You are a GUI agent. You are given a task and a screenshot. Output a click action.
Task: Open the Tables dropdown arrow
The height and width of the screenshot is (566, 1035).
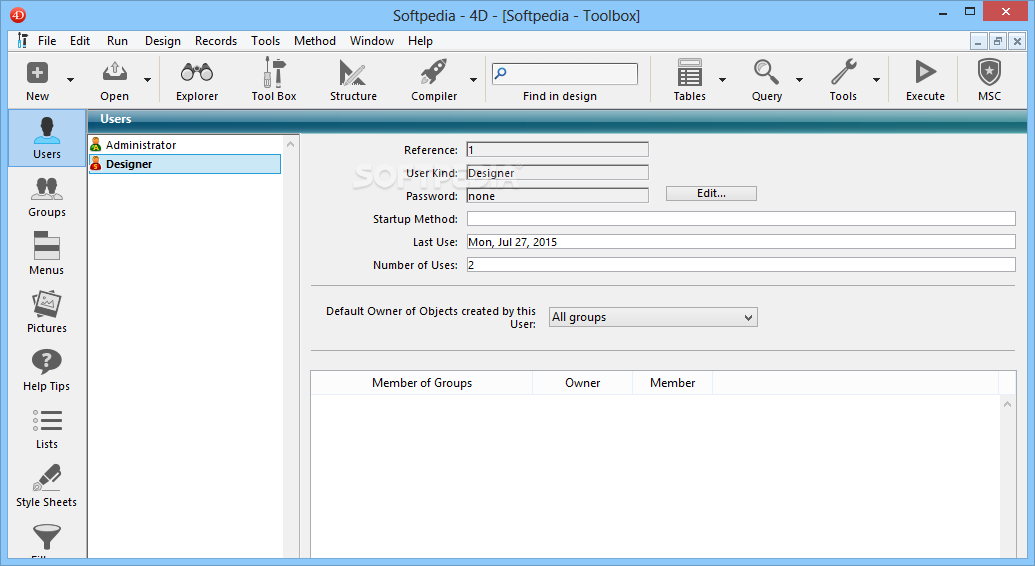tap(722, 80)
